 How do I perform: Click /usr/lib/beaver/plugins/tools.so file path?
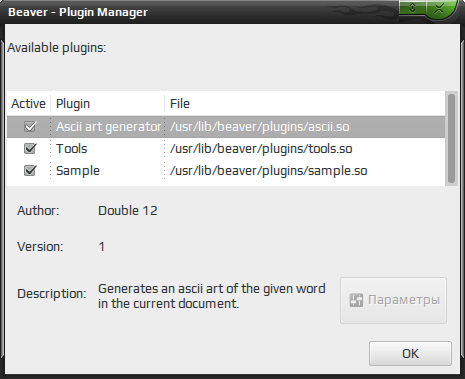coord(261,149)
